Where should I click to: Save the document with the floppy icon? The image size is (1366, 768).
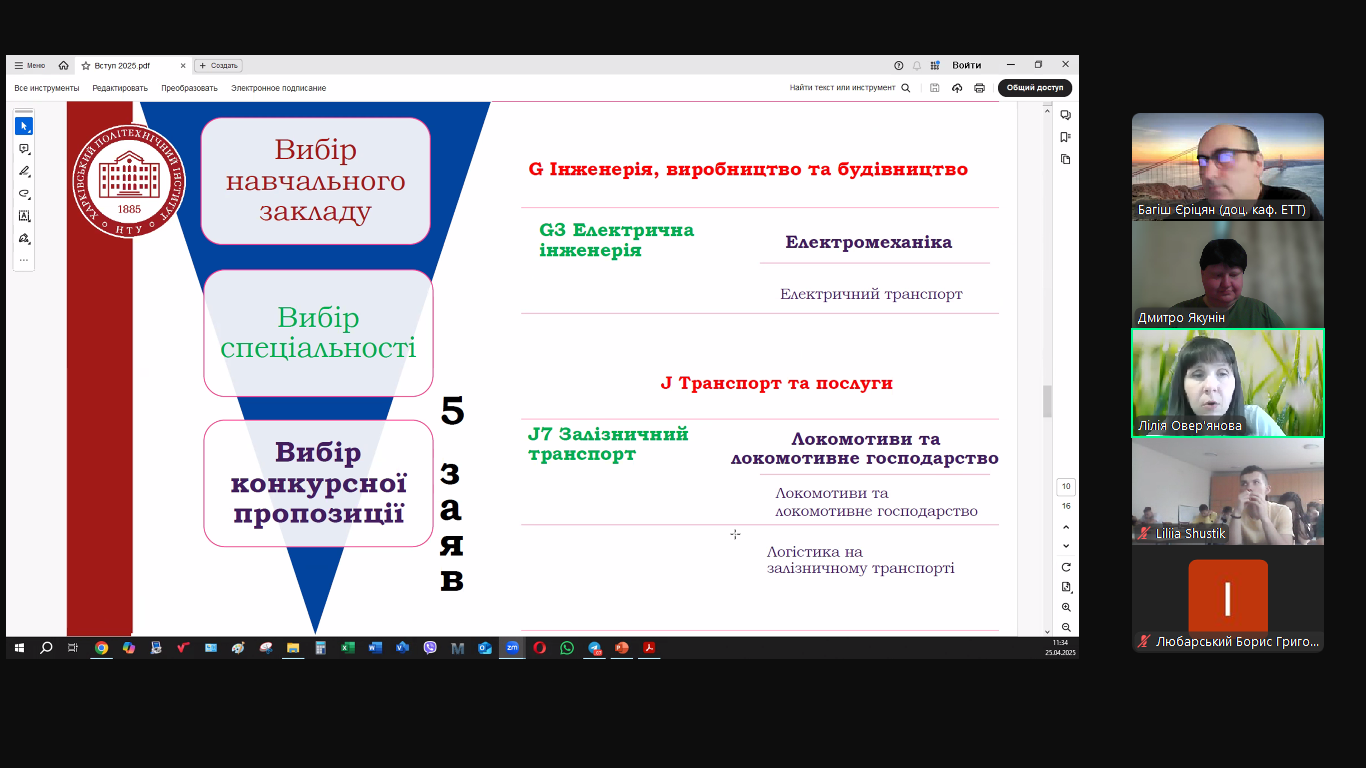(934, 88)
